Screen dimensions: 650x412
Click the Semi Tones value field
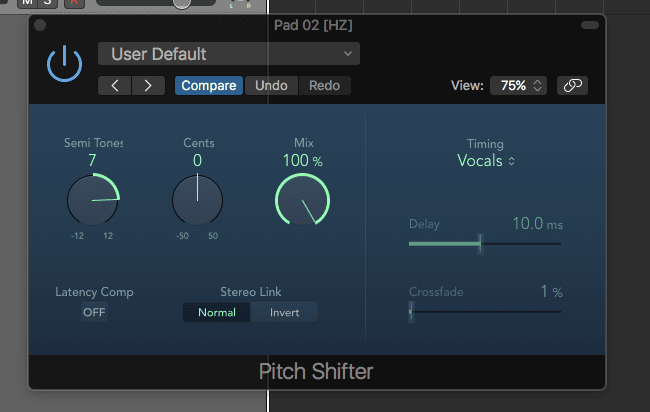click(93, 161)
